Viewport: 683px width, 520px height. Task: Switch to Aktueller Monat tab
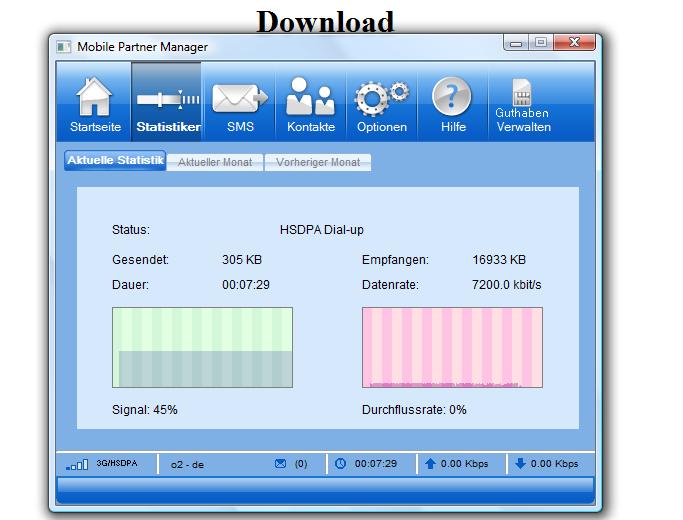pos(215,162)
